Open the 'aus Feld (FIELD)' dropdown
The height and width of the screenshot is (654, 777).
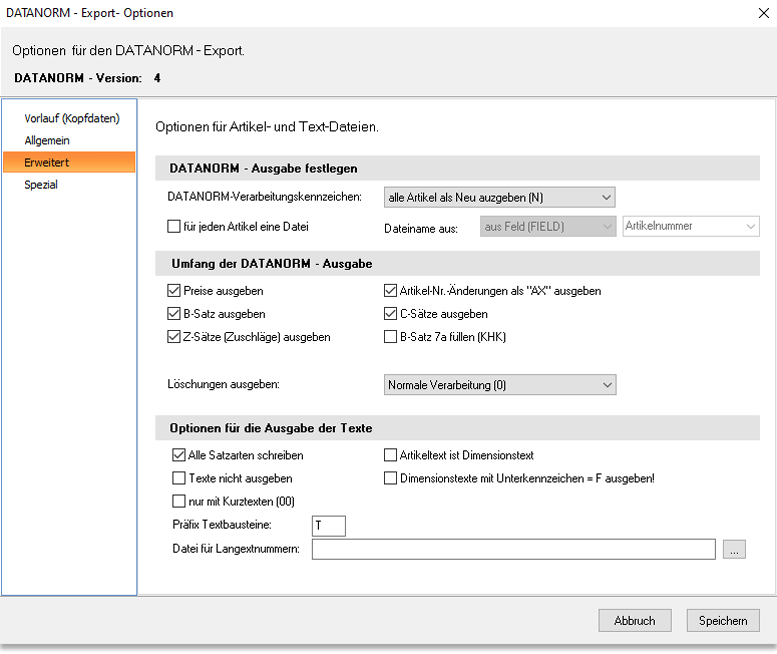(548, 226)
